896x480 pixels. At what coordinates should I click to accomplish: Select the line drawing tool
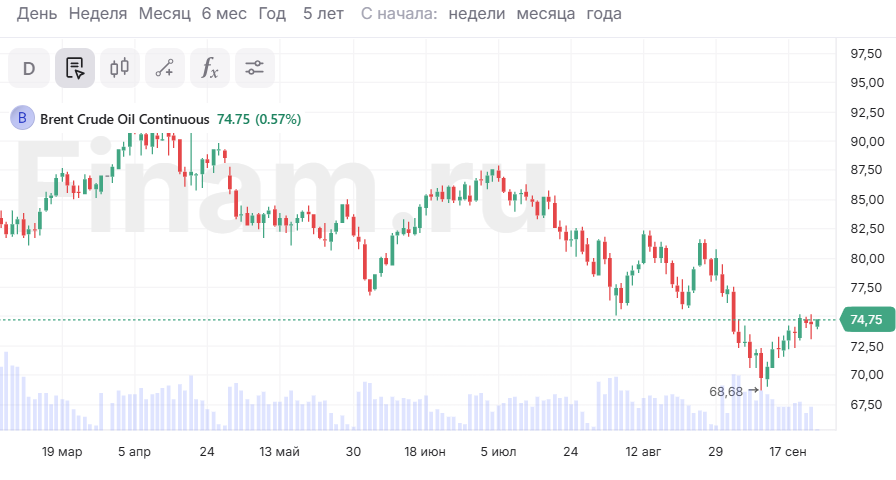[x=165, y=68]
